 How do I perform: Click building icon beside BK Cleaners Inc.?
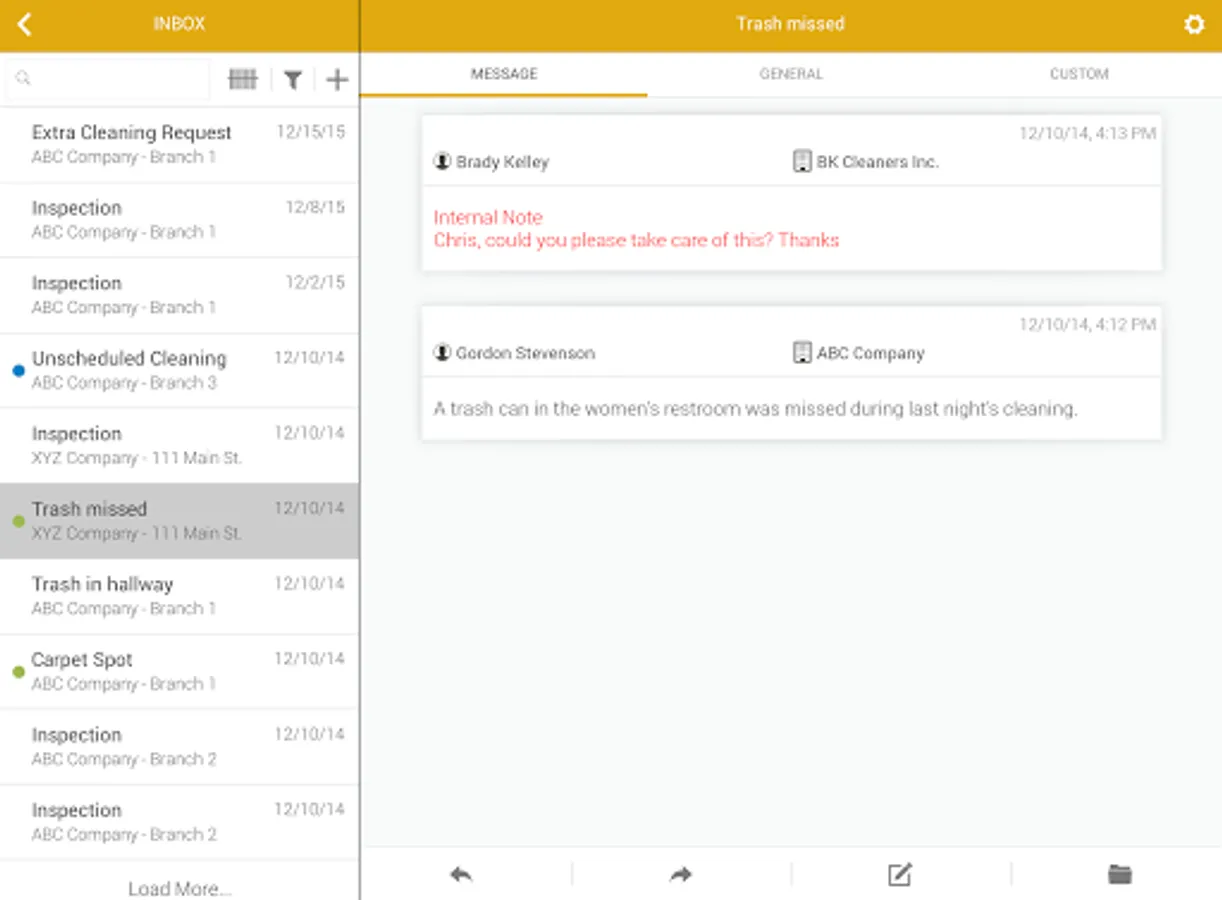pyautogui.click(x=801, y=161)
